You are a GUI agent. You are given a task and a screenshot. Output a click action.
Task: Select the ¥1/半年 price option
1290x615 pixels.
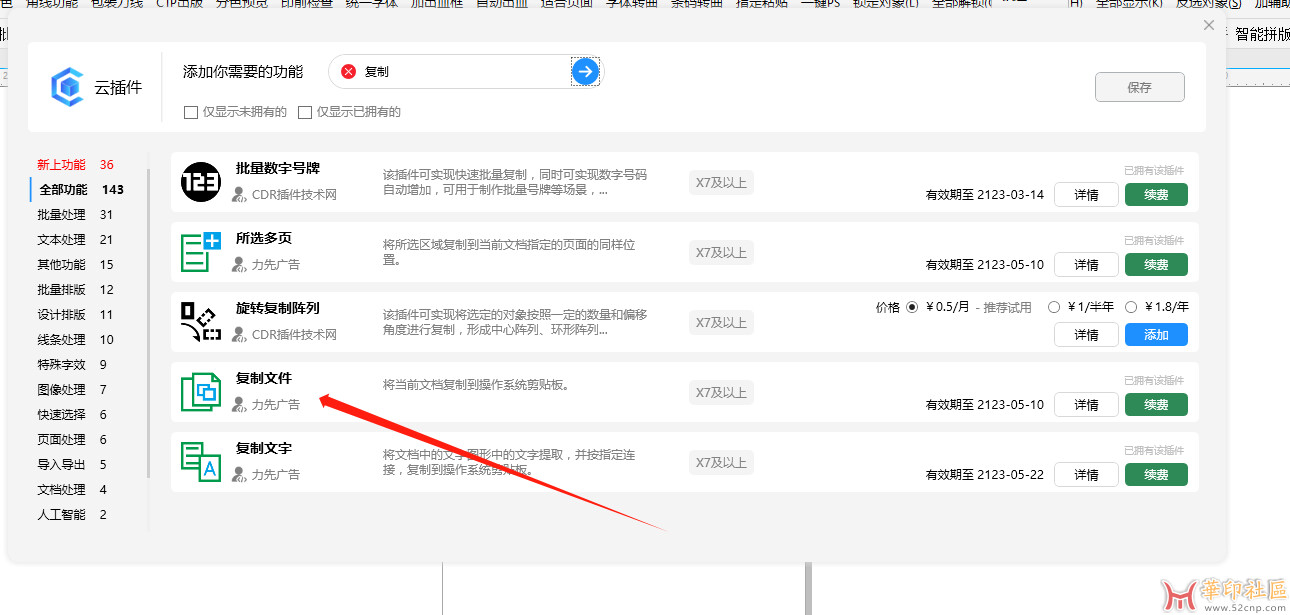click(1054, 307)
